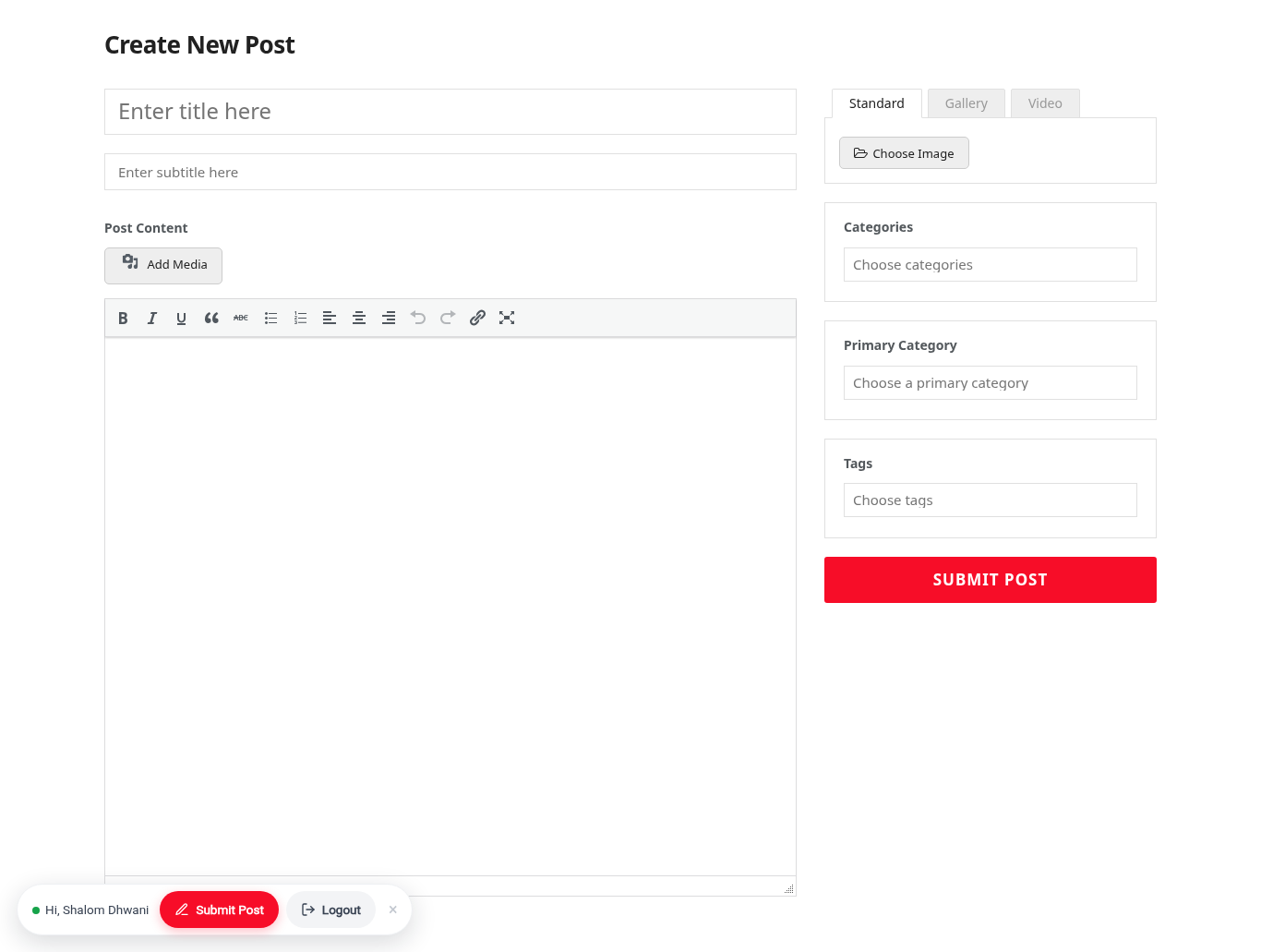Apply strikethrough (ABC) formatting
Screen dimensions: 1261x952
click(x=241, y=318)
